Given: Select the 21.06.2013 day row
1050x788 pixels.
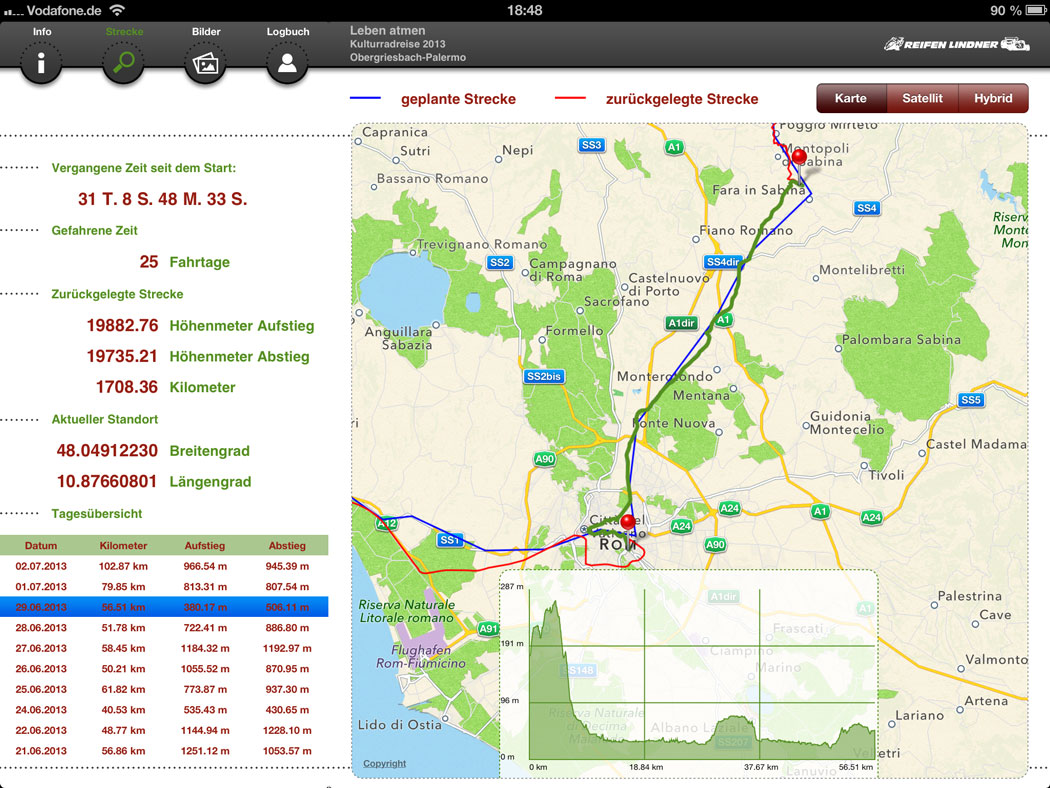Looking at the screenshot, I should tap(164, 751).
